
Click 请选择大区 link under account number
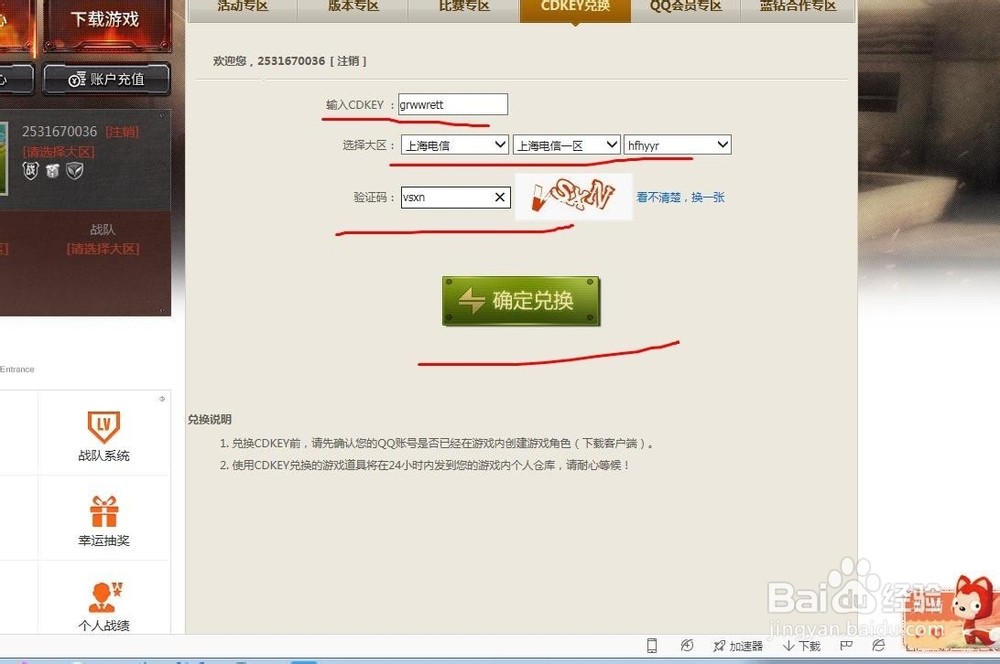click(59, 152)
